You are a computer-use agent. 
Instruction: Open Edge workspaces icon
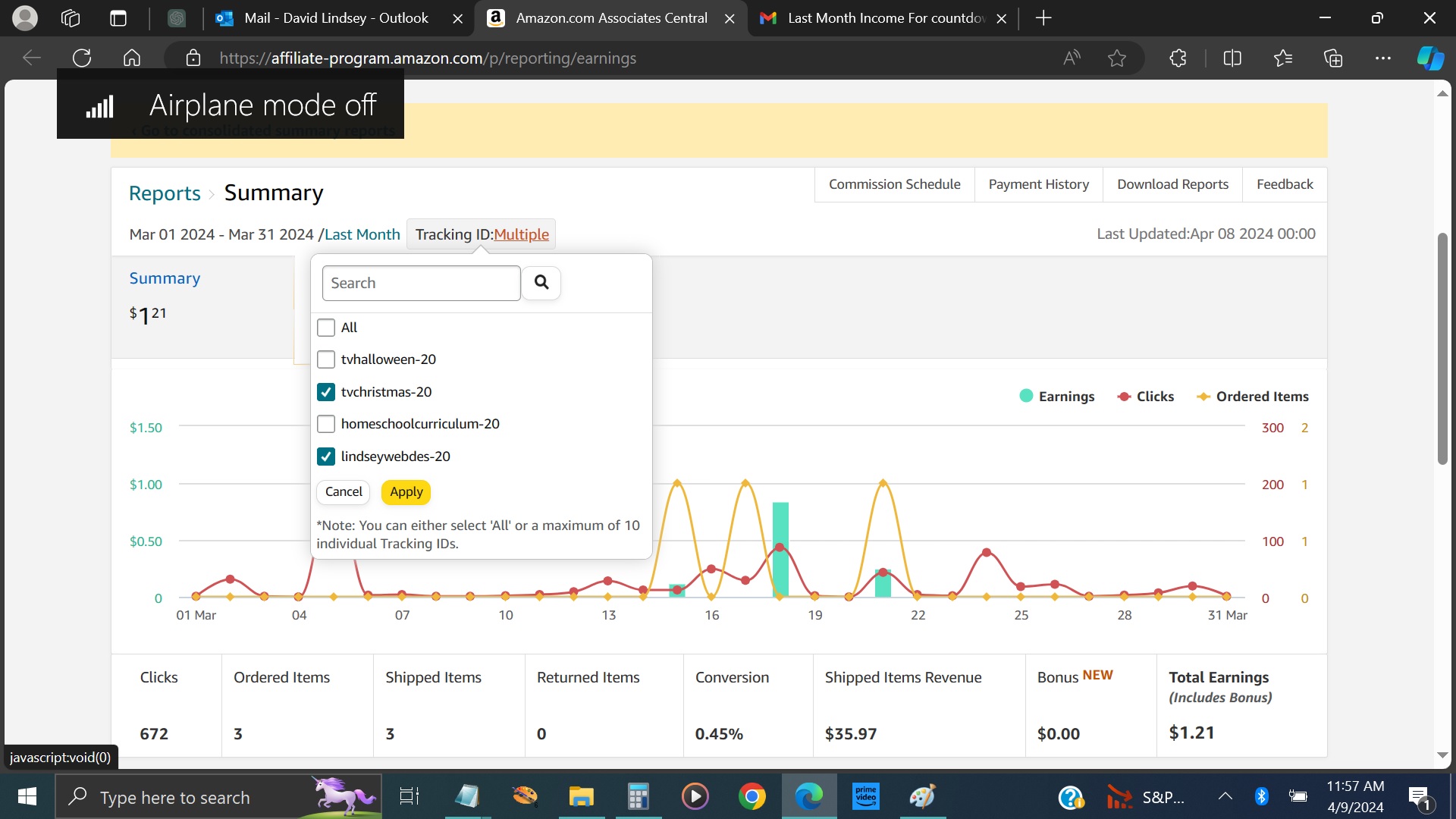tap(71, 17)
